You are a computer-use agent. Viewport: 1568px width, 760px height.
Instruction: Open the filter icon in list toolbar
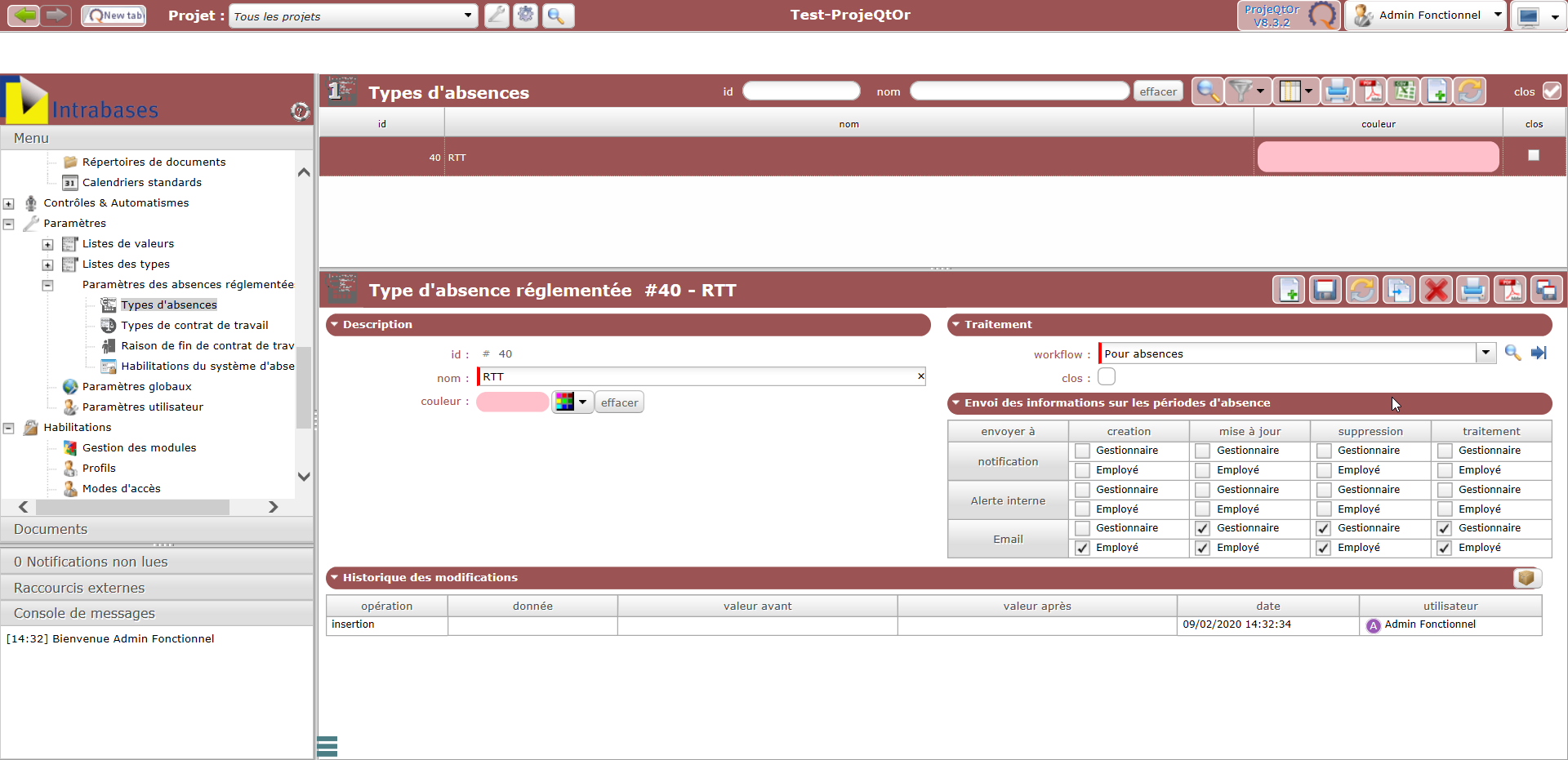coord(1241,91)
